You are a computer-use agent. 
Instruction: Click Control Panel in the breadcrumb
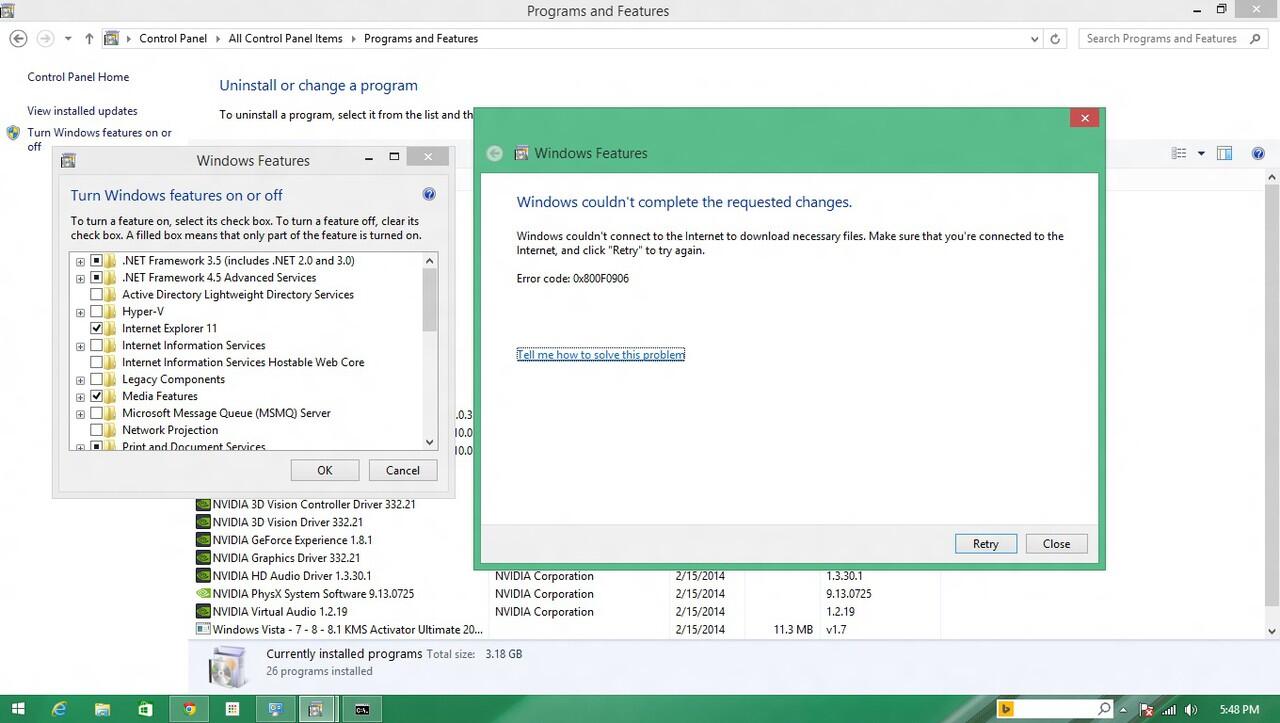pyautogui.click(x=173, y=38)
